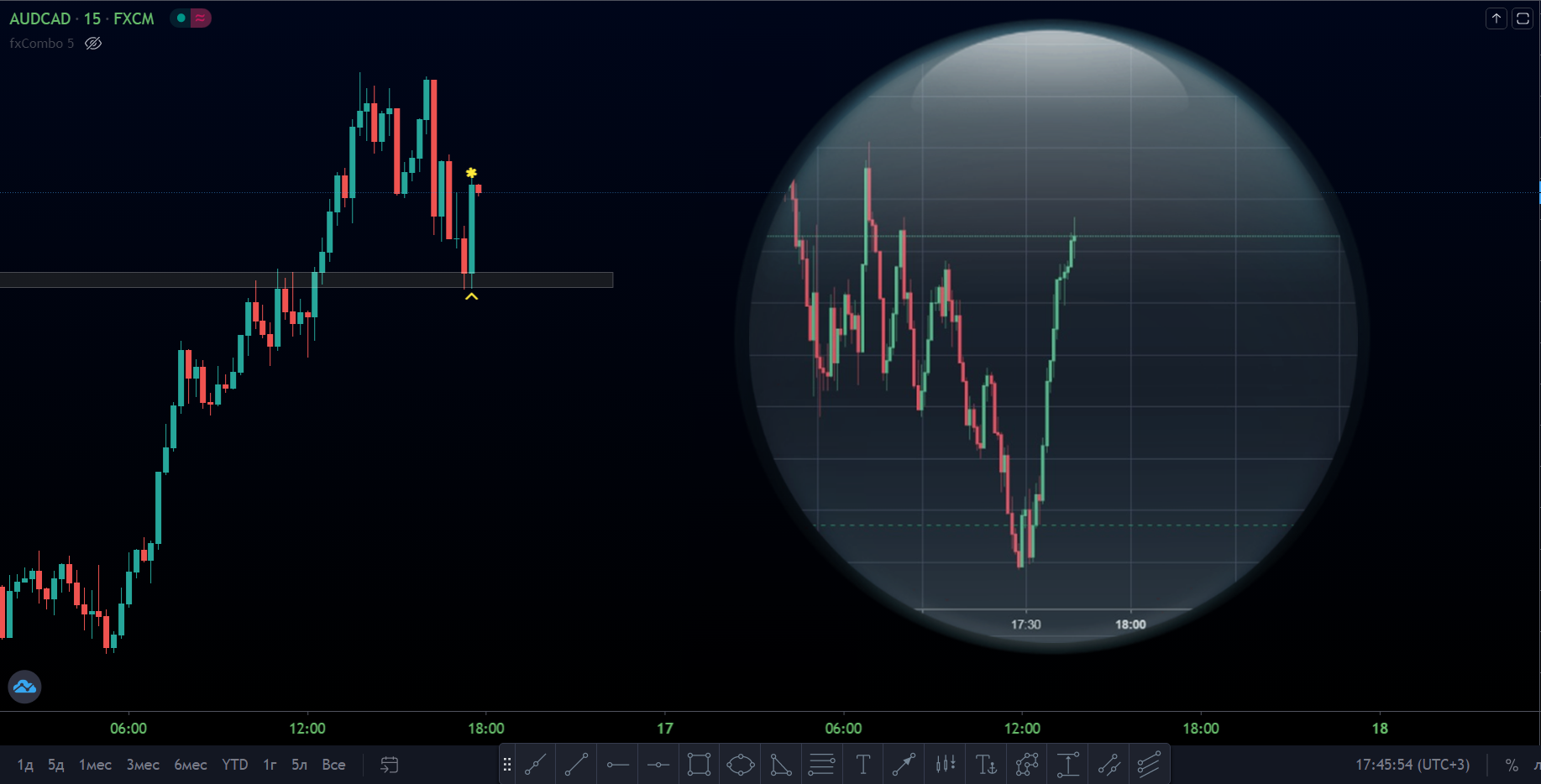Image resolution: width=1541 pixels, height=784 pixels.
Task: Set range to 3мес
Action: pyautogui.click(x=143, y=765)
